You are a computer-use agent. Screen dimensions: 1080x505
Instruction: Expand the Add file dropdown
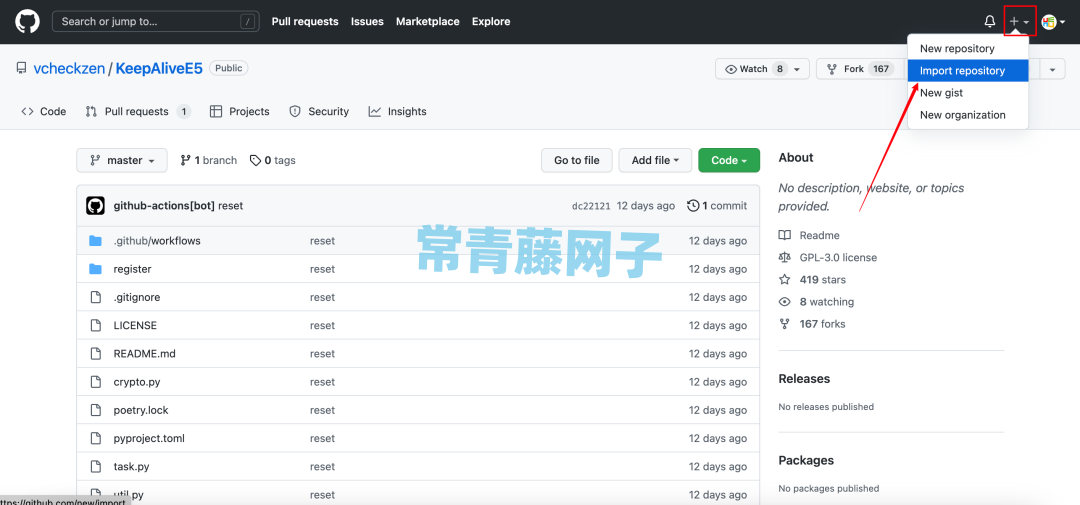click(x=656, y=161)
